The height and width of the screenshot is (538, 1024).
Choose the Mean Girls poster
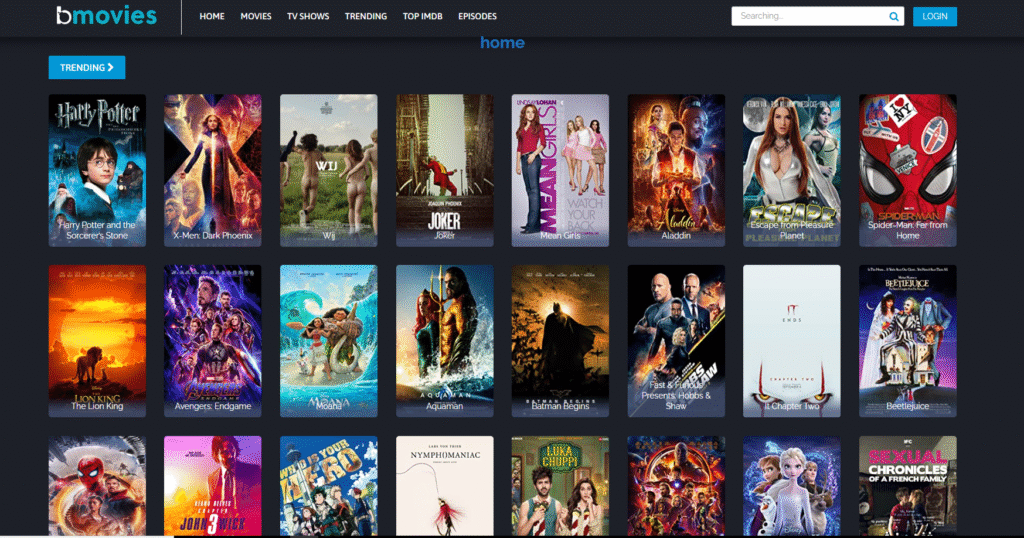coord(560,170)
